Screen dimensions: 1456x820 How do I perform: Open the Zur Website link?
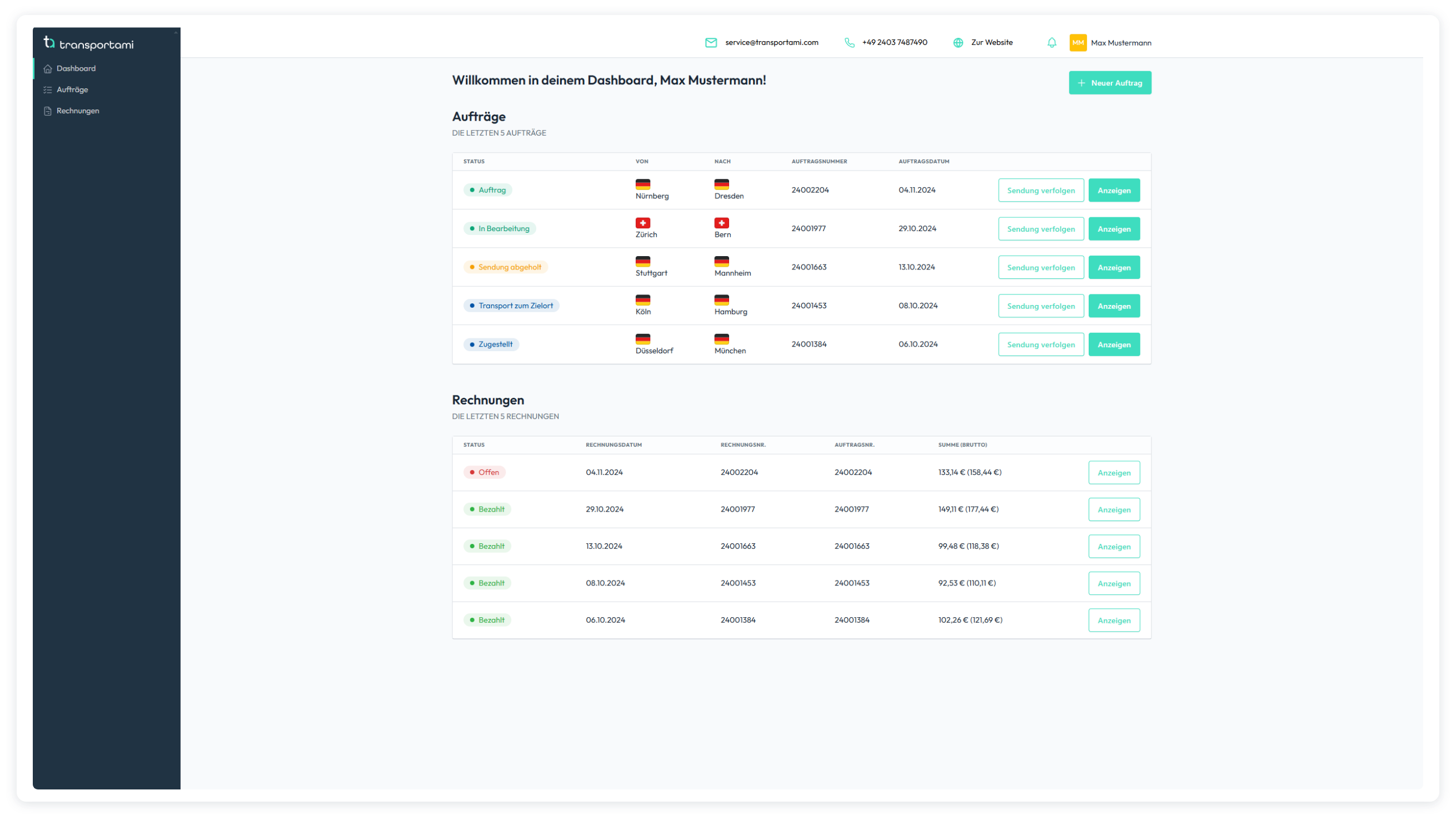(x=991, y=43)
